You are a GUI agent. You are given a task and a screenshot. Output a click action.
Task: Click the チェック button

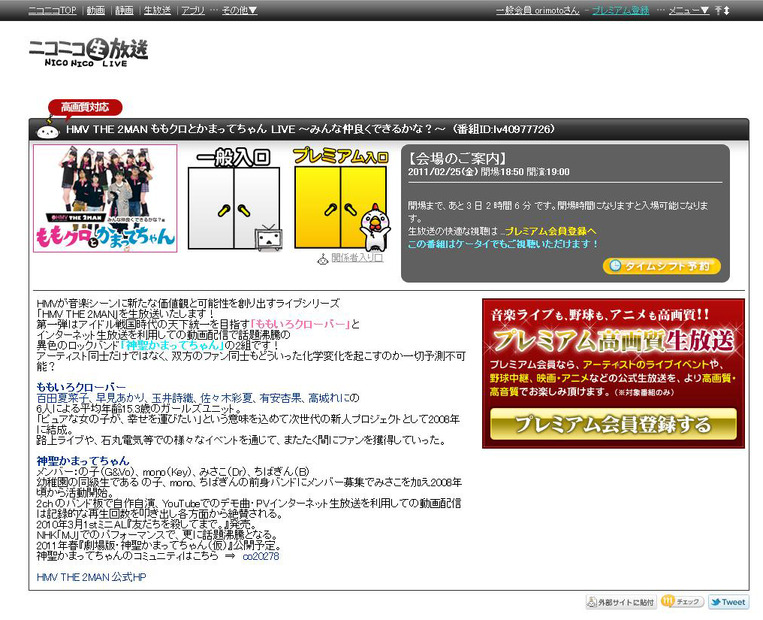(682, 602)
